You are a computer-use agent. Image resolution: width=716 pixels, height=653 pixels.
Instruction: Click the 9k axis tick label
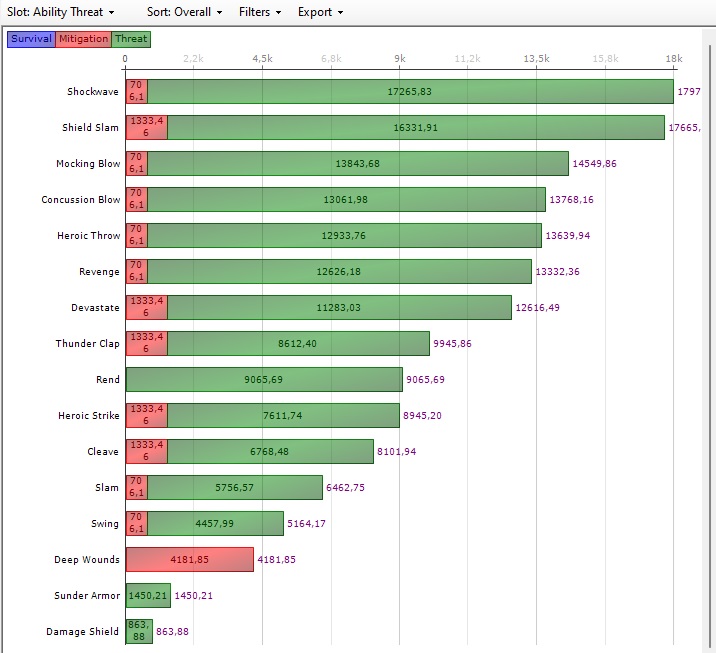[400, 58]
